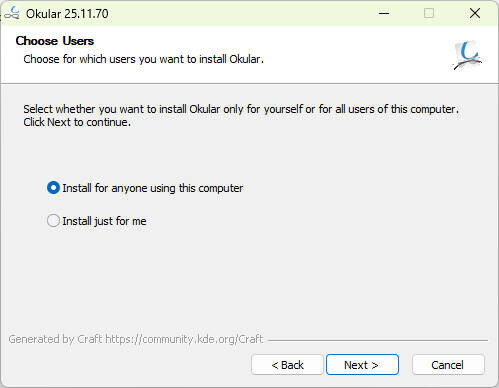Choose the 'Install just for me' radio button
This screenshot has height=388, width=499.
click(53, 221)
